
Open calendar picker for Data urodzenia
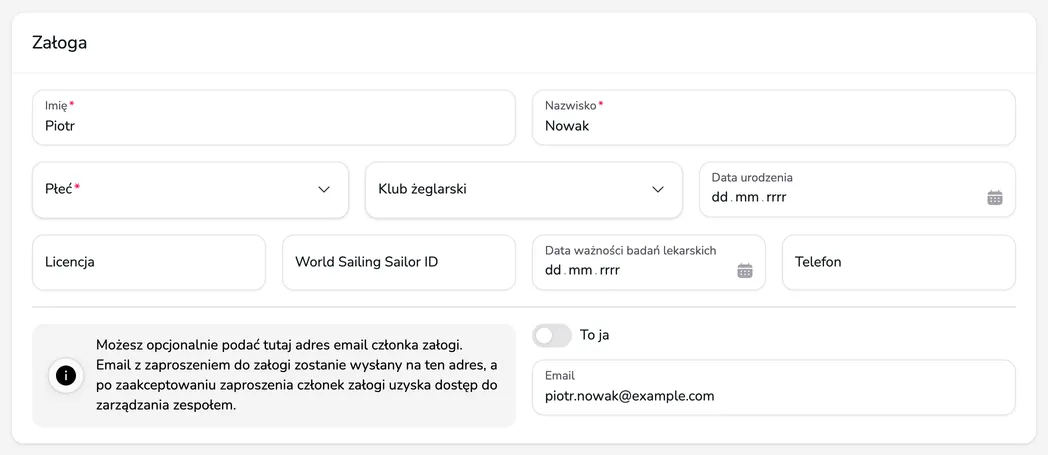tap(995, 197)
